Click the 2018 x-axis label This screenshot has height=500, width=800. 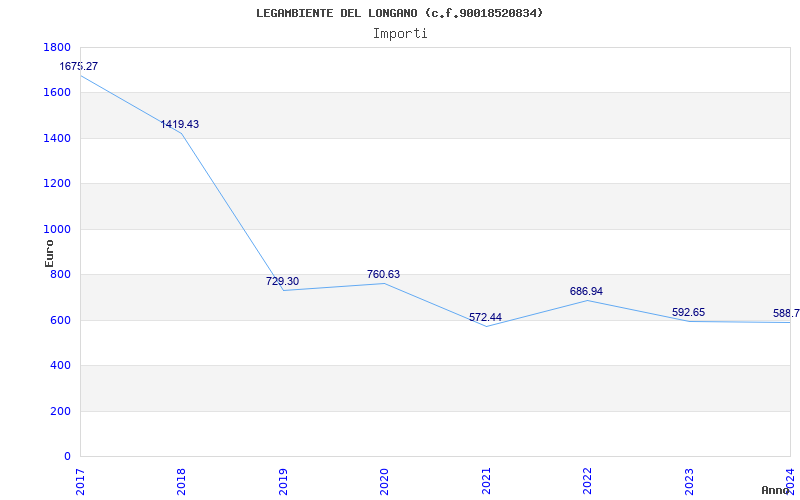tap(181, 482)
